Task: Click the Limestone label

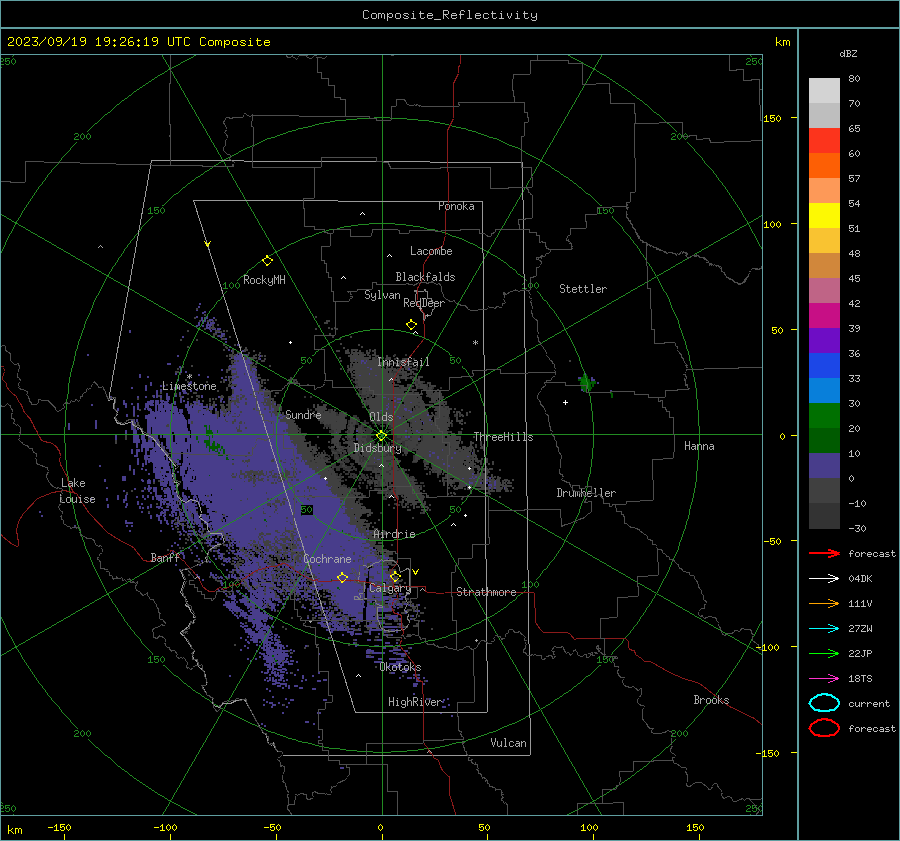Action: pyautogui.click(x=189, y=386)
